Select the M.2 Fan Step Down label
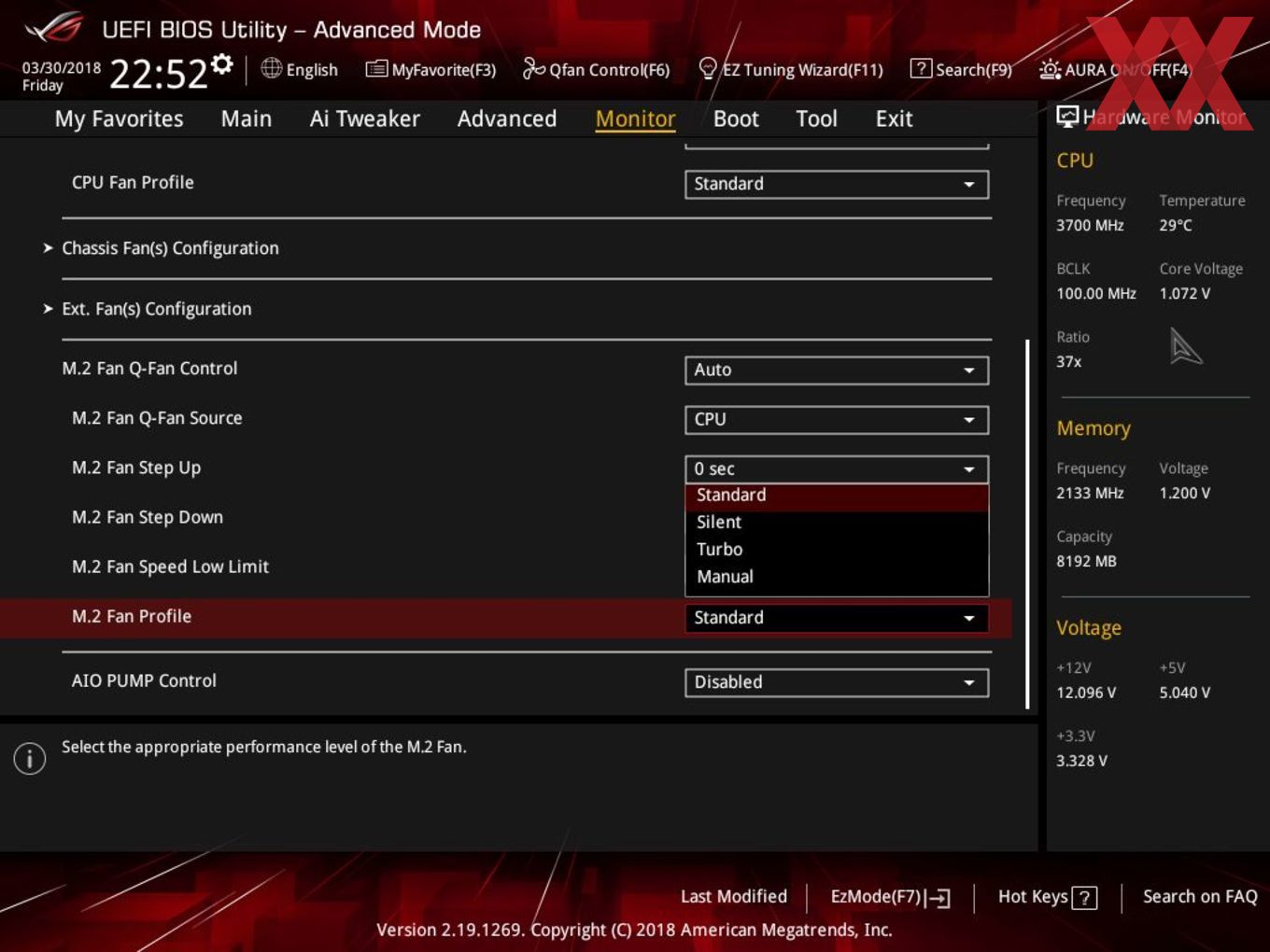The image size is (1270, 952). tap(148, 517)
